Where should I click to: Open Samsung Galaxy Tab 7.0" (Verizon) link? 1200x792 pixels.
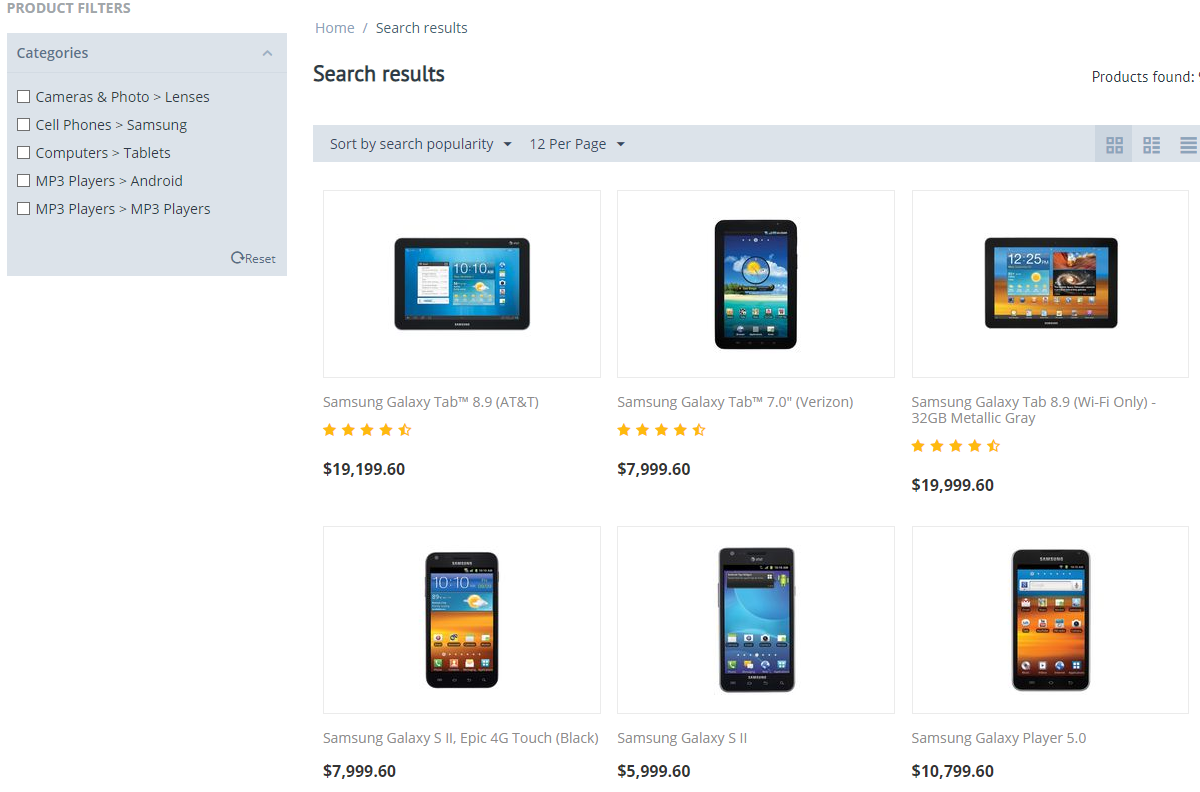click(x=735, y=402)
